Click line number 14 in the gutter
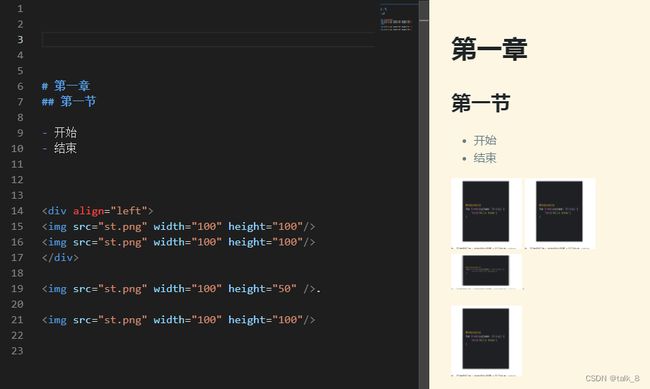 pos(17,211)
